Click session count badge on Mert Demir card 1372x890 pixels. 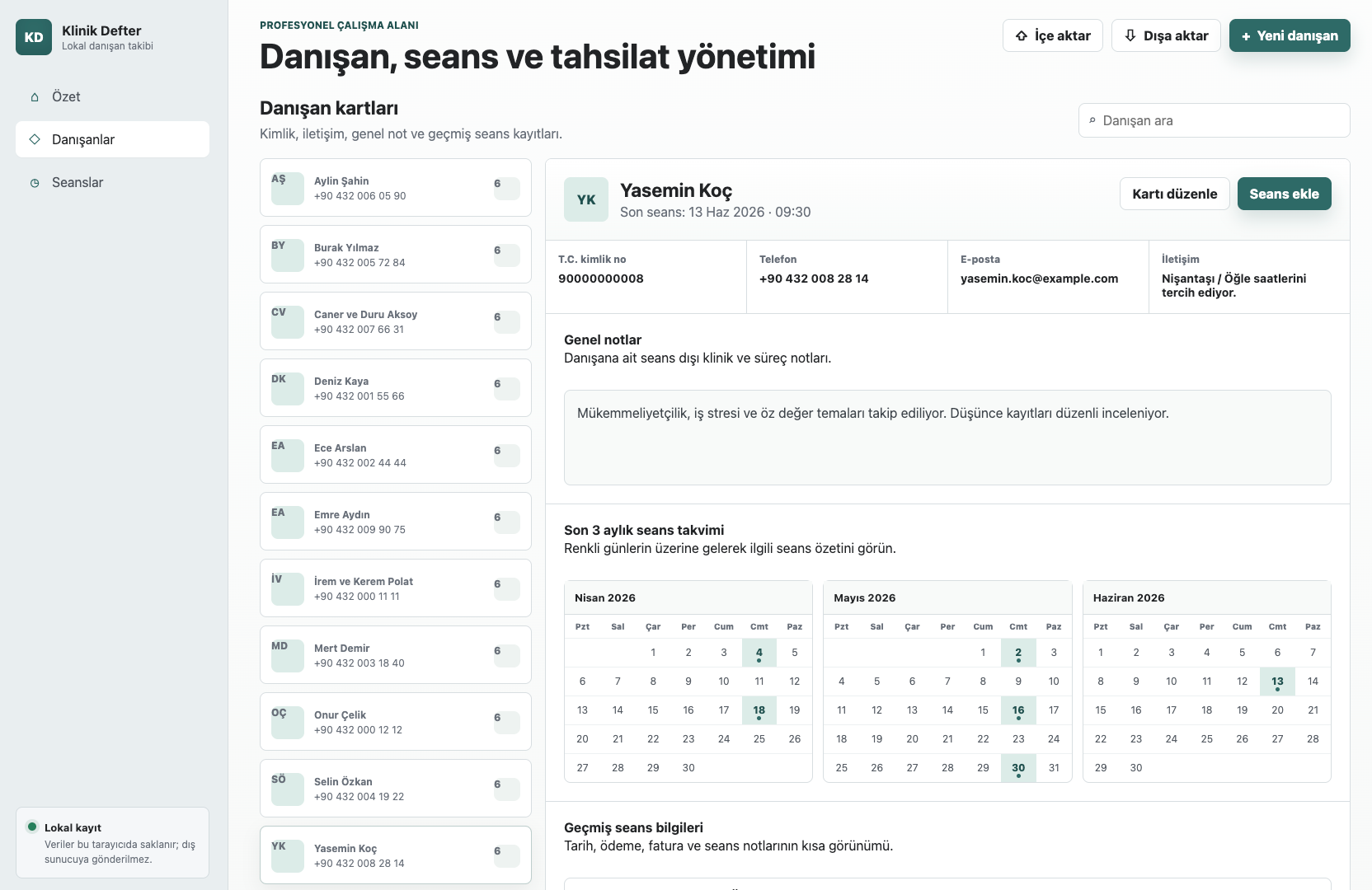[x=507, y=655]
